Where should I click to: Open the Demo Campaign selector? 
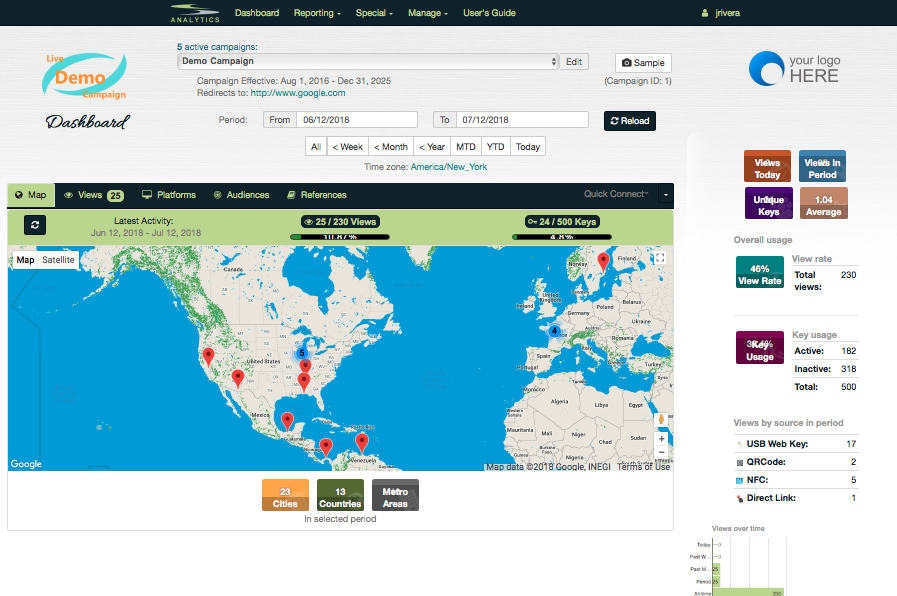[360, 61]
